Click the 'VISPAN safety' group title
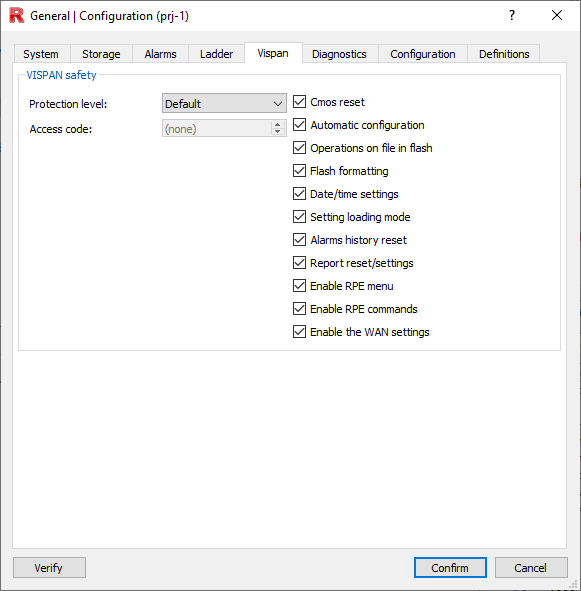Image resolution: width=581 pixels, height=591 pixels. (x=61, y=75)
